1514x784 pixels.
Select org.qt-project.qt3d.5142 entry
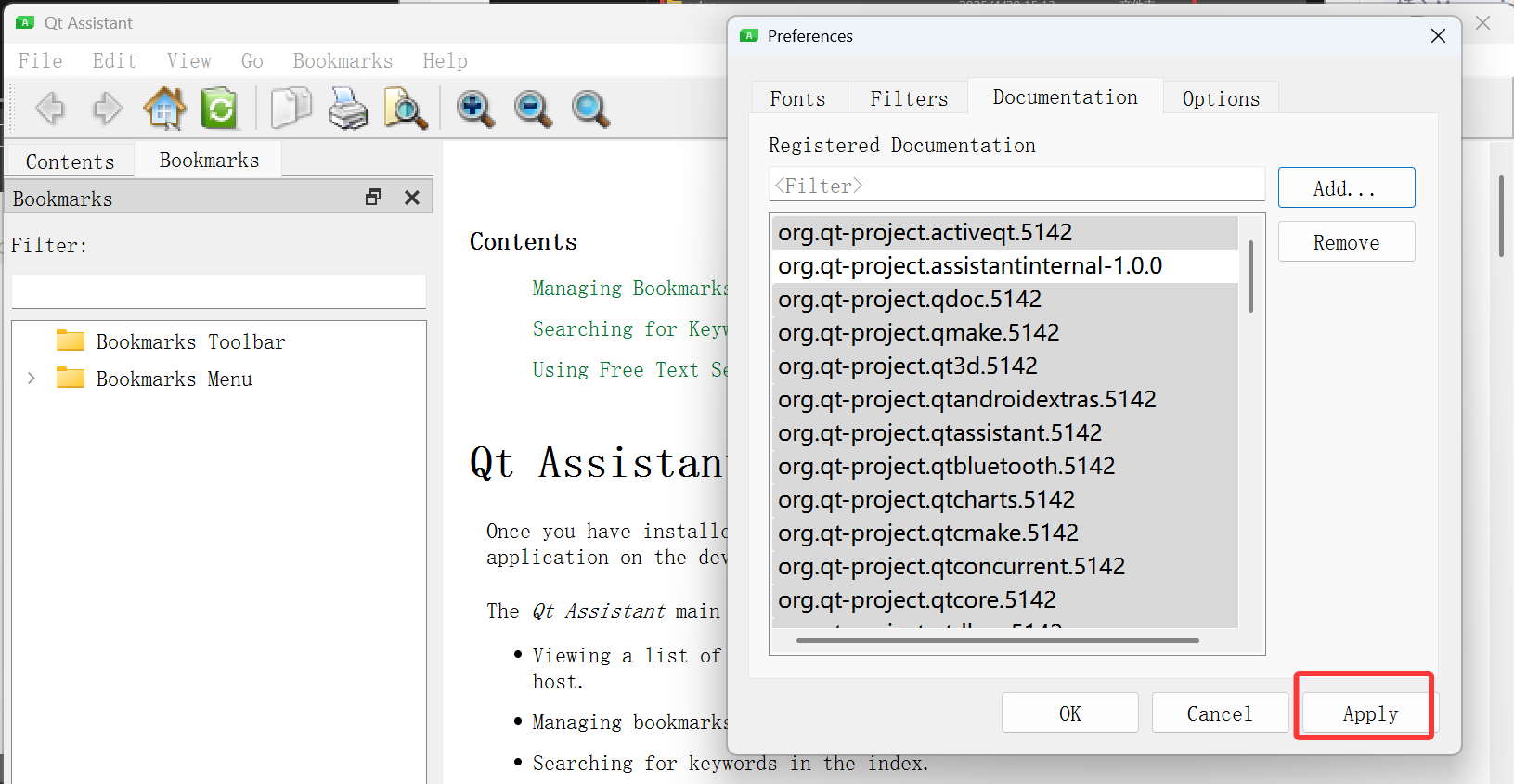[1005, 366]
